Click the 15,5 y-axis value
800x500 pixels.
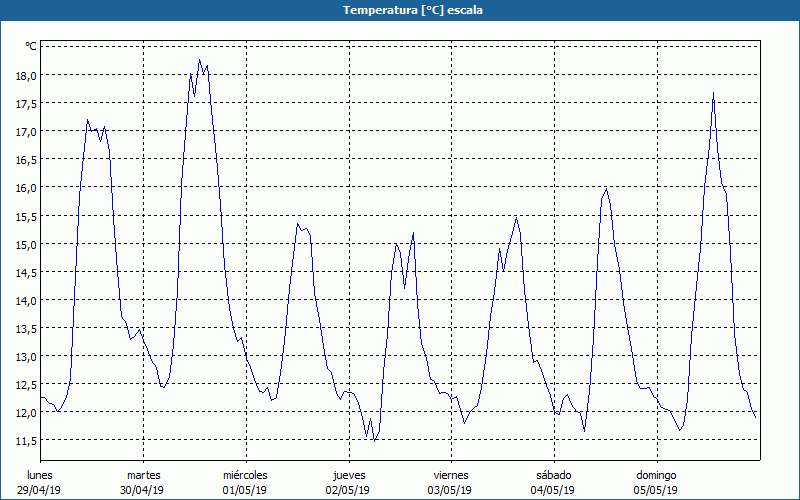click(26, 216)
